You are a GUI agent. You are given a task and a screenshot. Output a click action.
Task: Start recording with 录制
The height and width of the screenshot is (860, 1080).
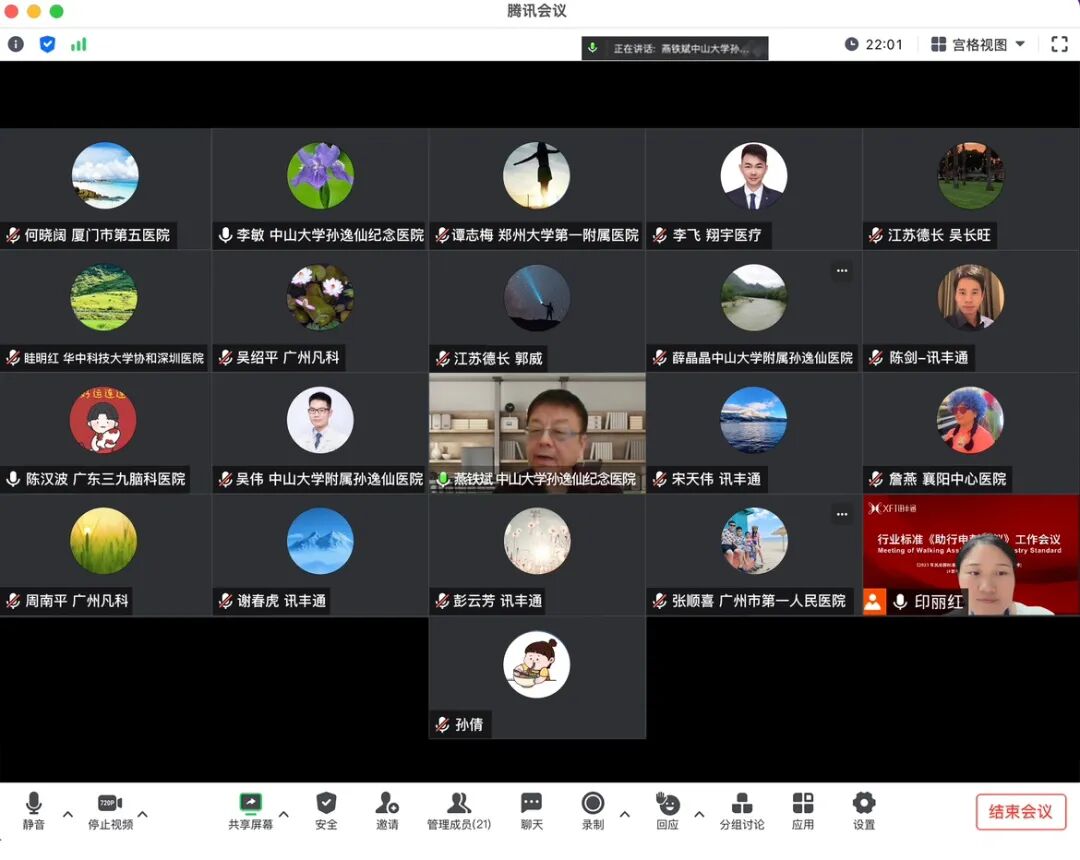pyautogui.click(x=592, y=811)
